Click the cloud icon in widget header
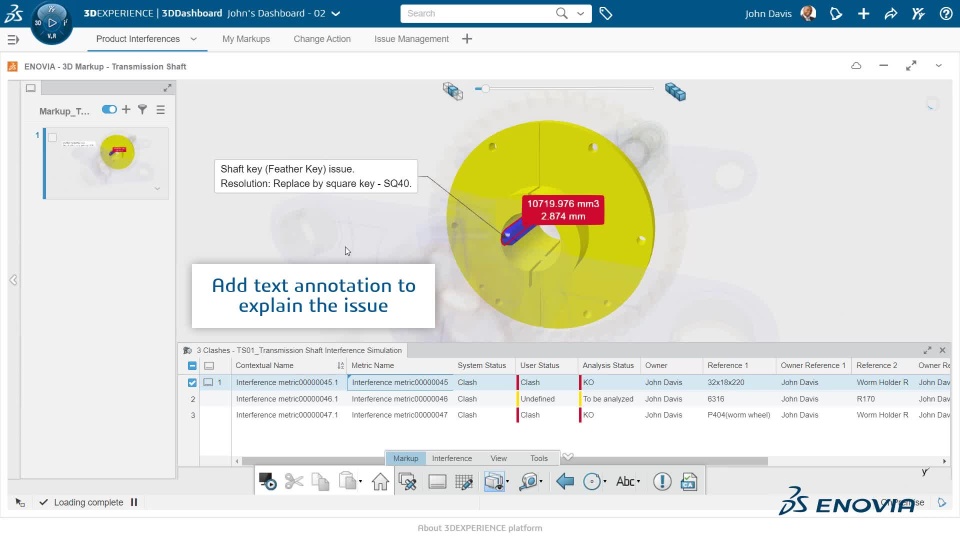Image resolution: width=960 pixels, height=540 pixels. click(856, 66)
